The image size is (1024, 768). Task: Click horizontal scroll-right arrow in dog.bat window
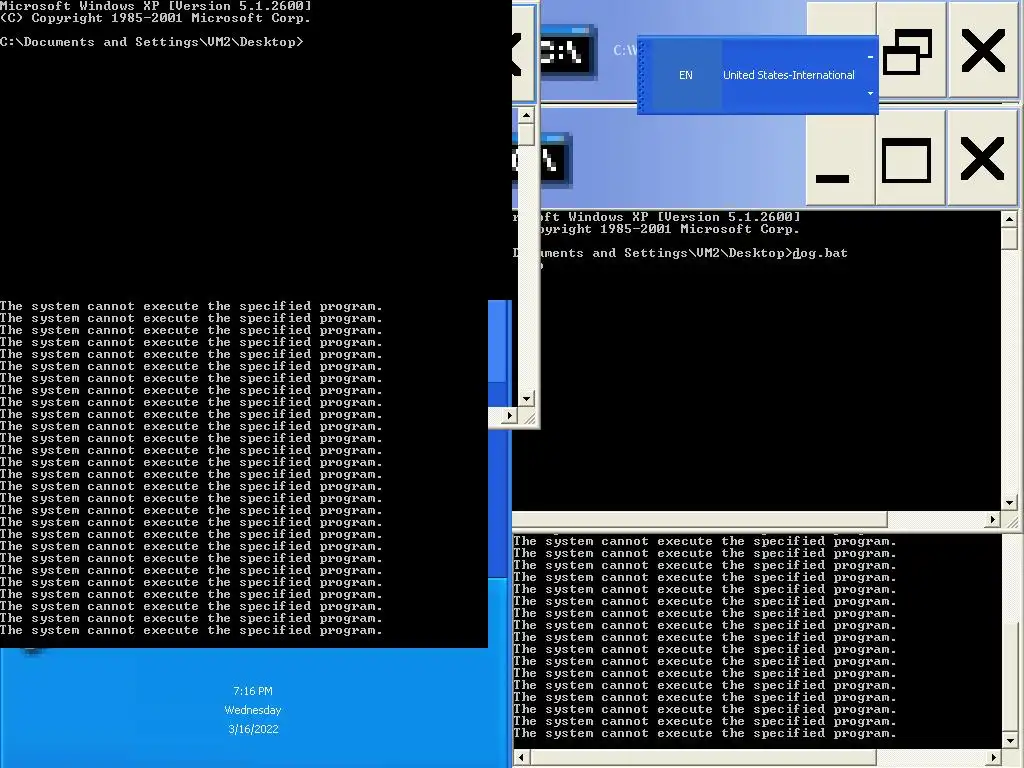tap(993, 520)
